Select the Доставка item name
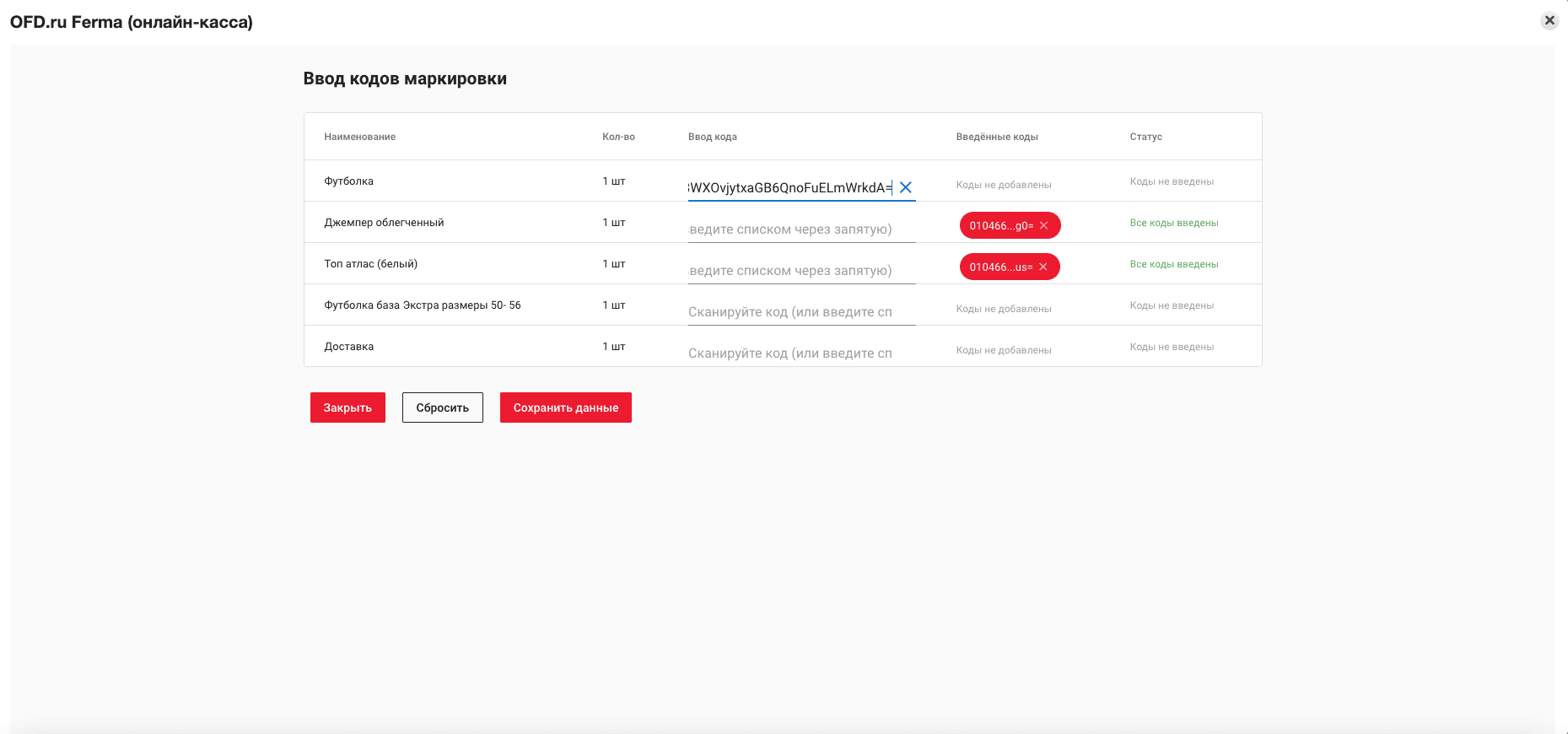The width and height of the screenshot is (1568, 734). click(348, 347)
